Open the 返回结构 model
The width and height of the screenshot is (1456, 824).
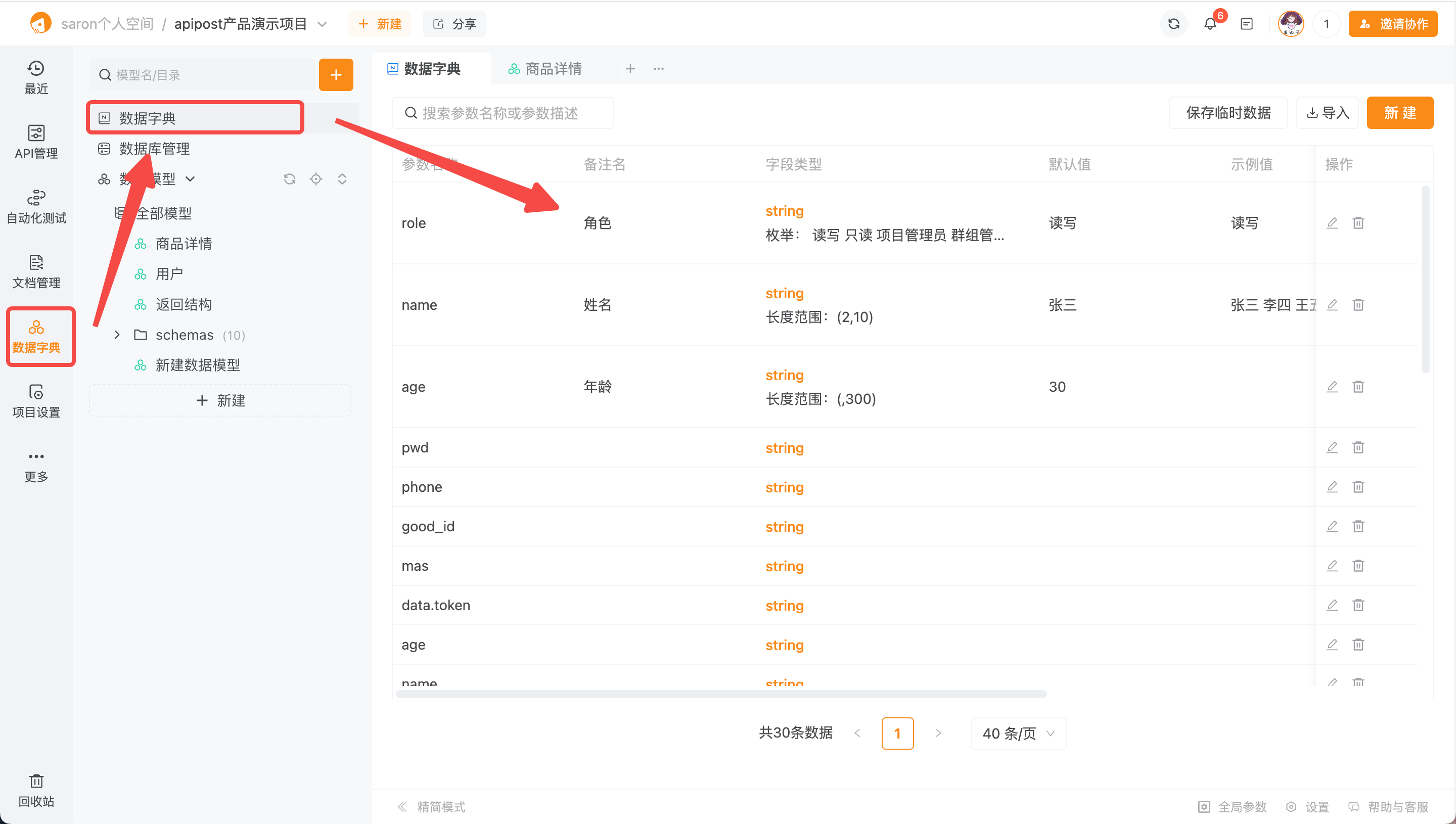coord(184,304)
